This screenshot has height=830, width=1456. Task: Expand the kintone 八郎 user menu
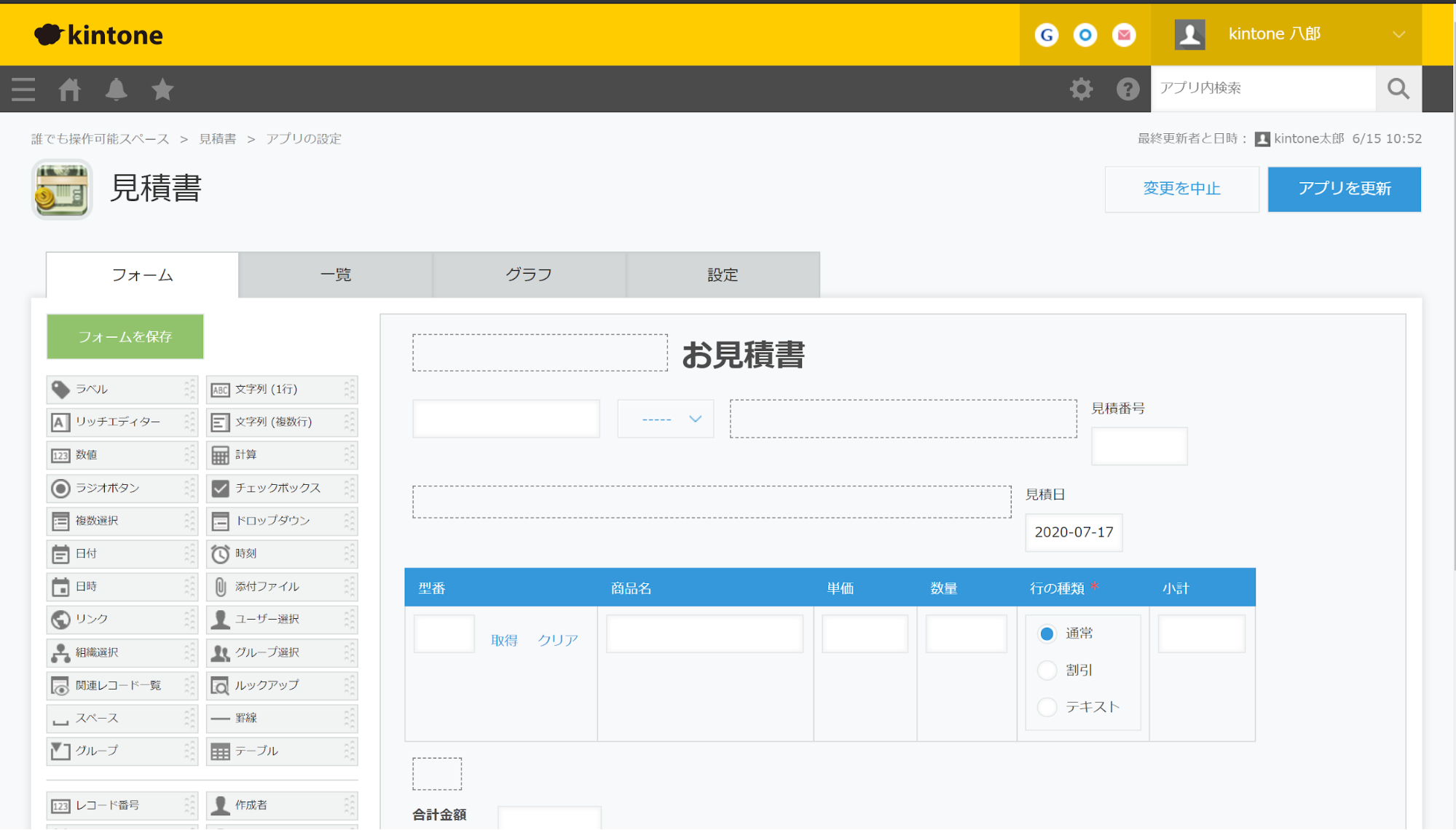(1286, 34)
